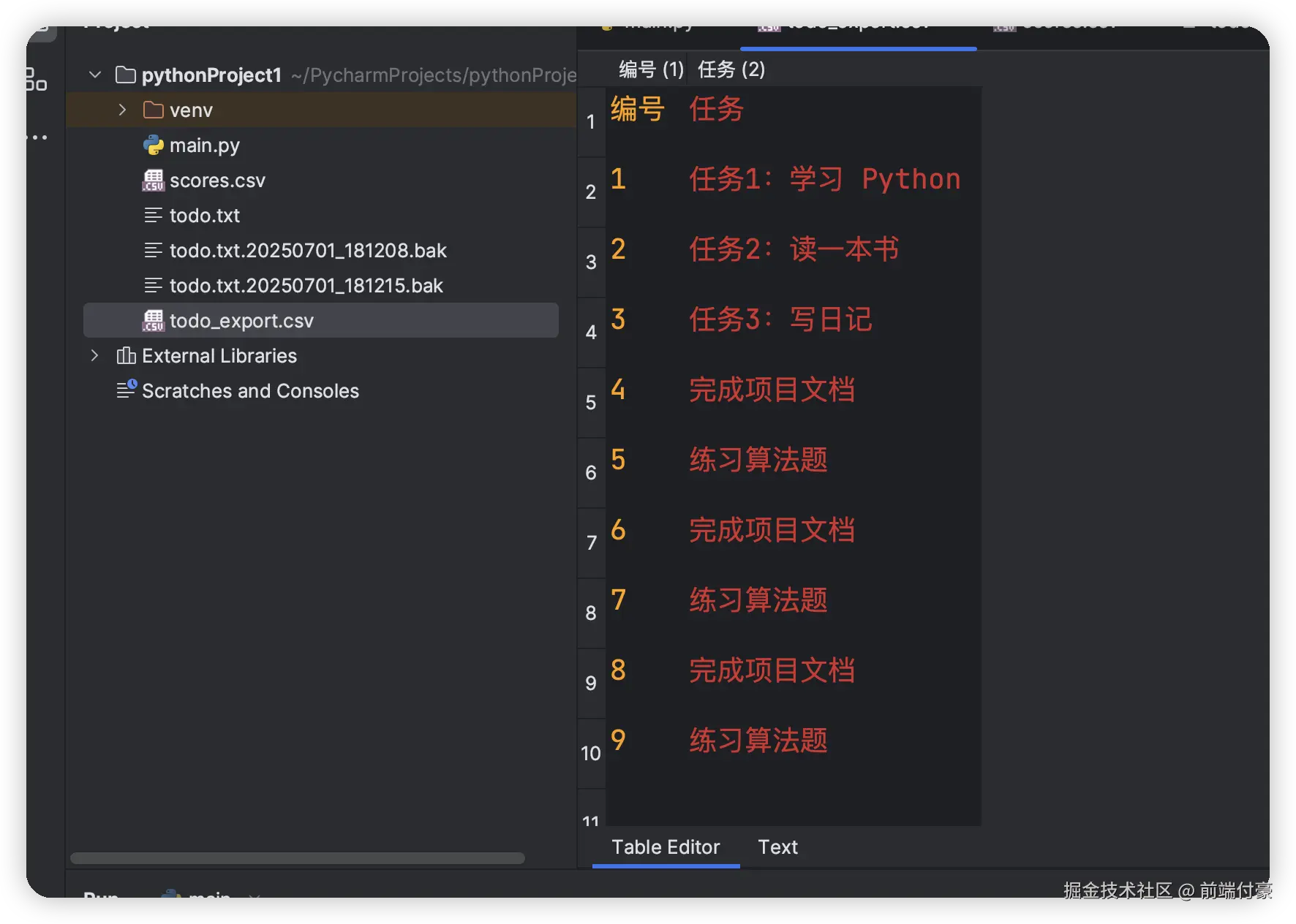Screen dimensions: 1296x924
Task: Collapse the pythonProject1 project node
Action: click(x=95, y=75)
